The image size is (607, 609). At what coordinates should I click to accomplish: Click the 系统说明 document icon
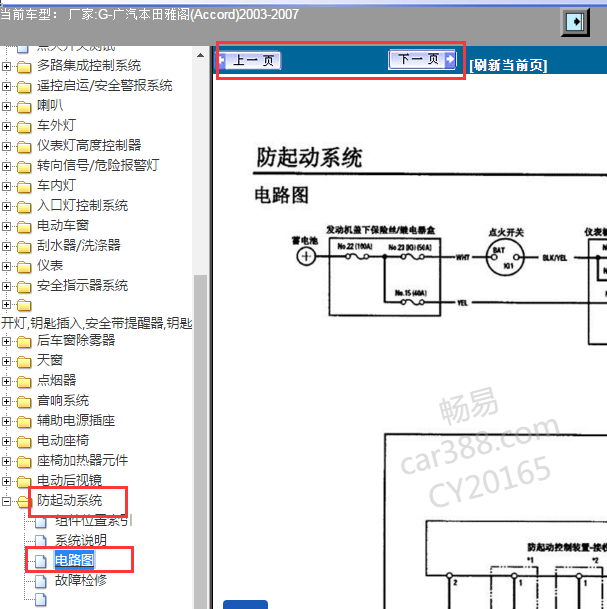[41, 541]
